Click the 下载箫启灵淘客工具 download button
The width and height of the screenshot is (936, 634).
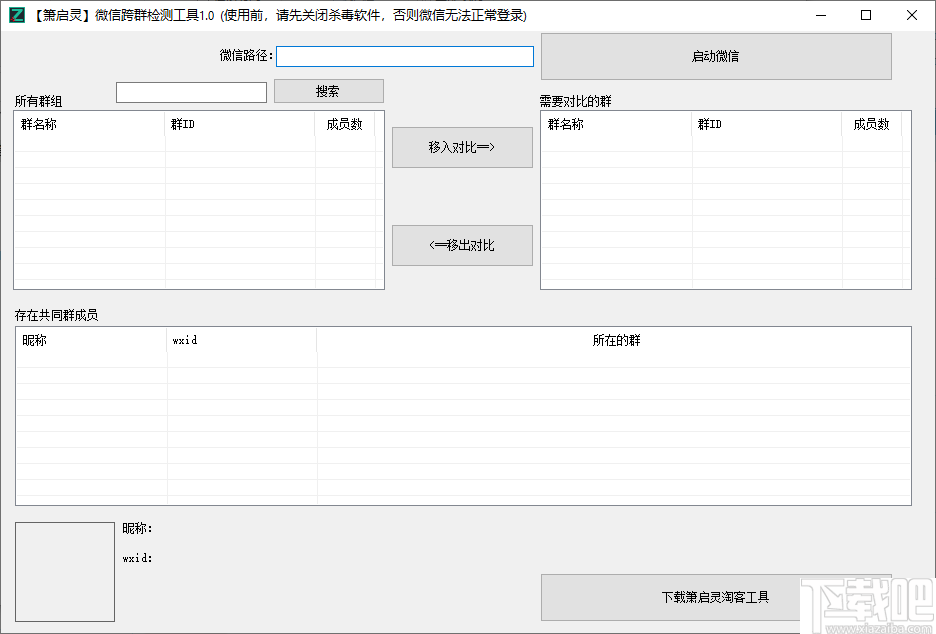pyautogui.click(x=715, y=597)
